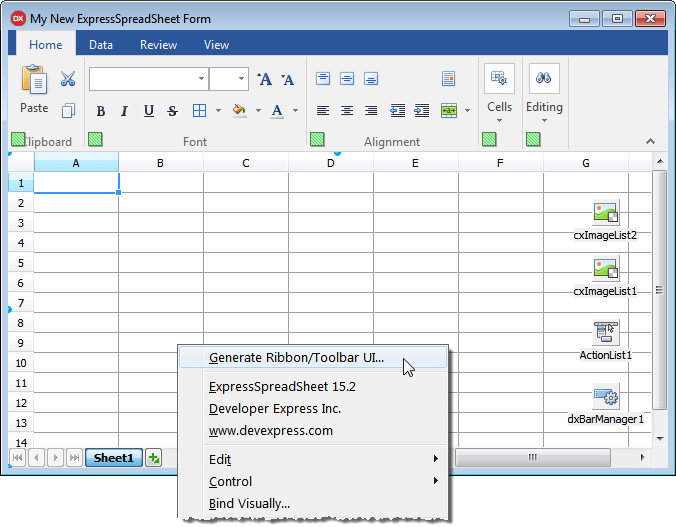Screen dimensions: 676x527
Task: Expand the Editing dropdown
Action: click(x=544, y=118)
